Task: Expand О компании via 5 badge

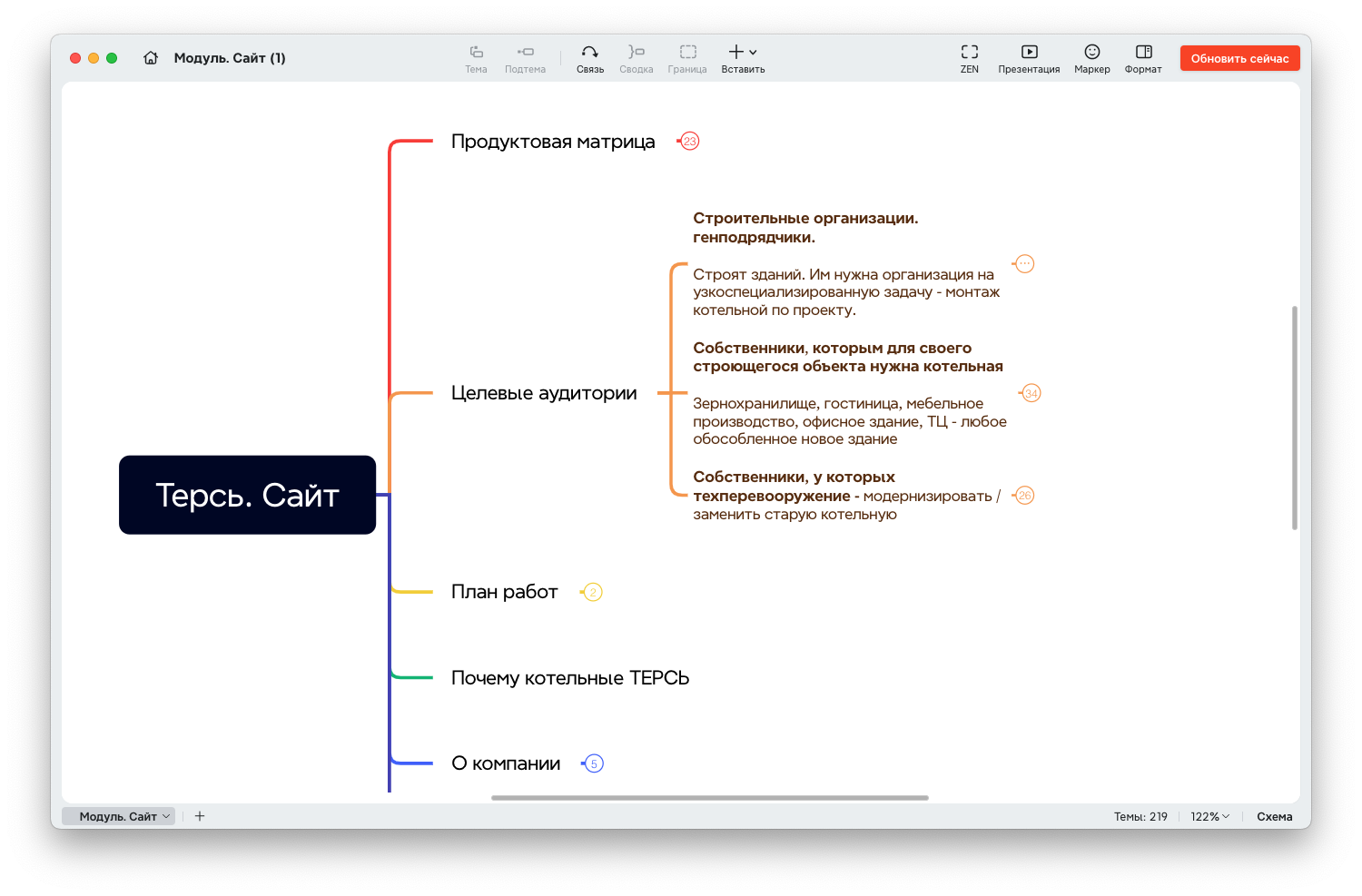Action: coord(594,763)
